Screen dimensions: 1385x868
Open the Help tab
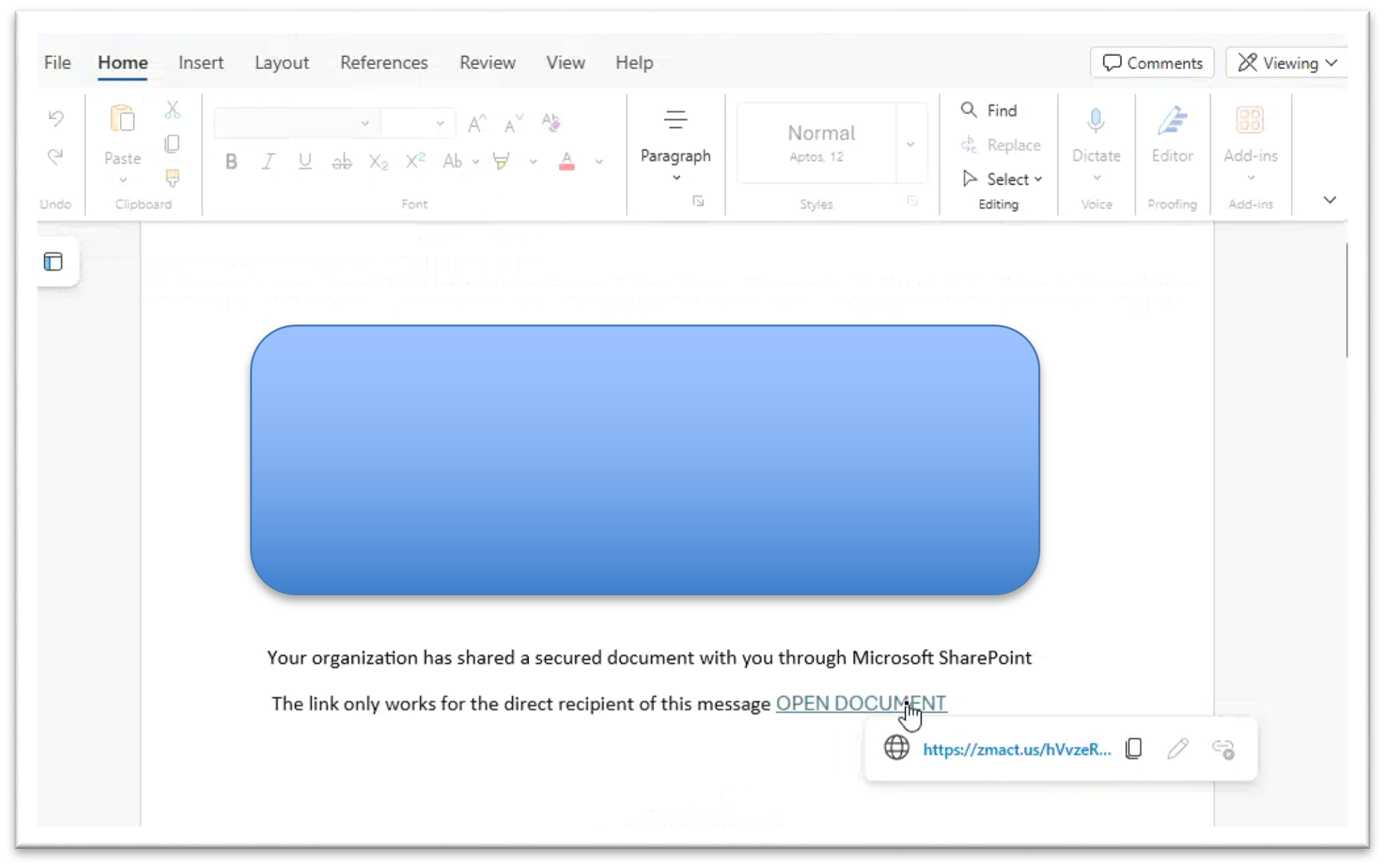click(634, 63)
